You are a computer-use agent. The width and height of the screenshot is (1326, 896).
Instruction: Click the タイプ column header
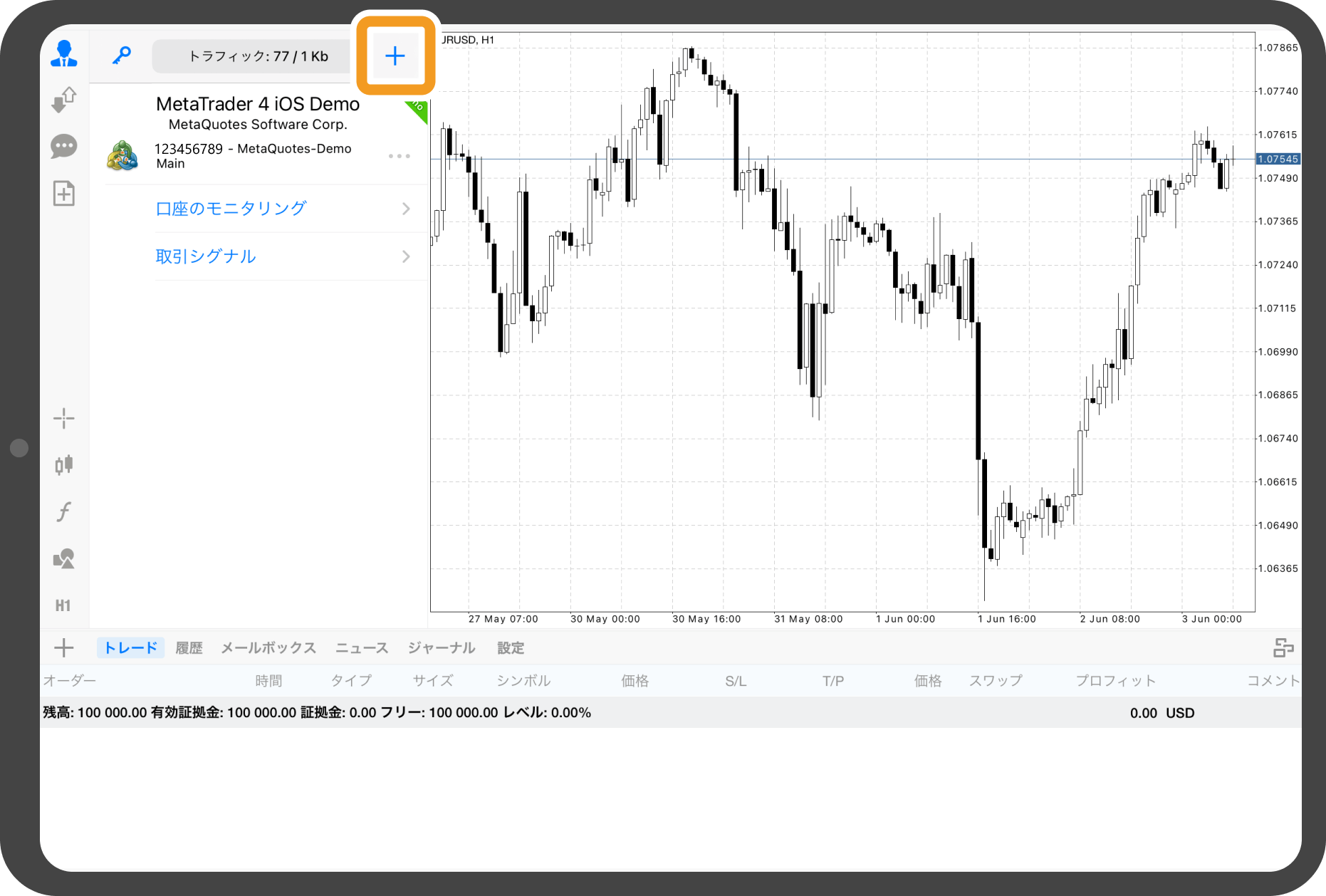[351, 680]
